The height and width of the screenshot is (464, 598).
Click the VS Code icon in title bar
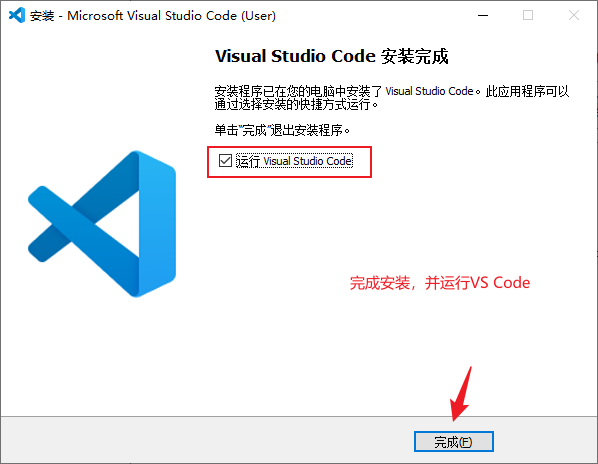(x=16, y=15)
